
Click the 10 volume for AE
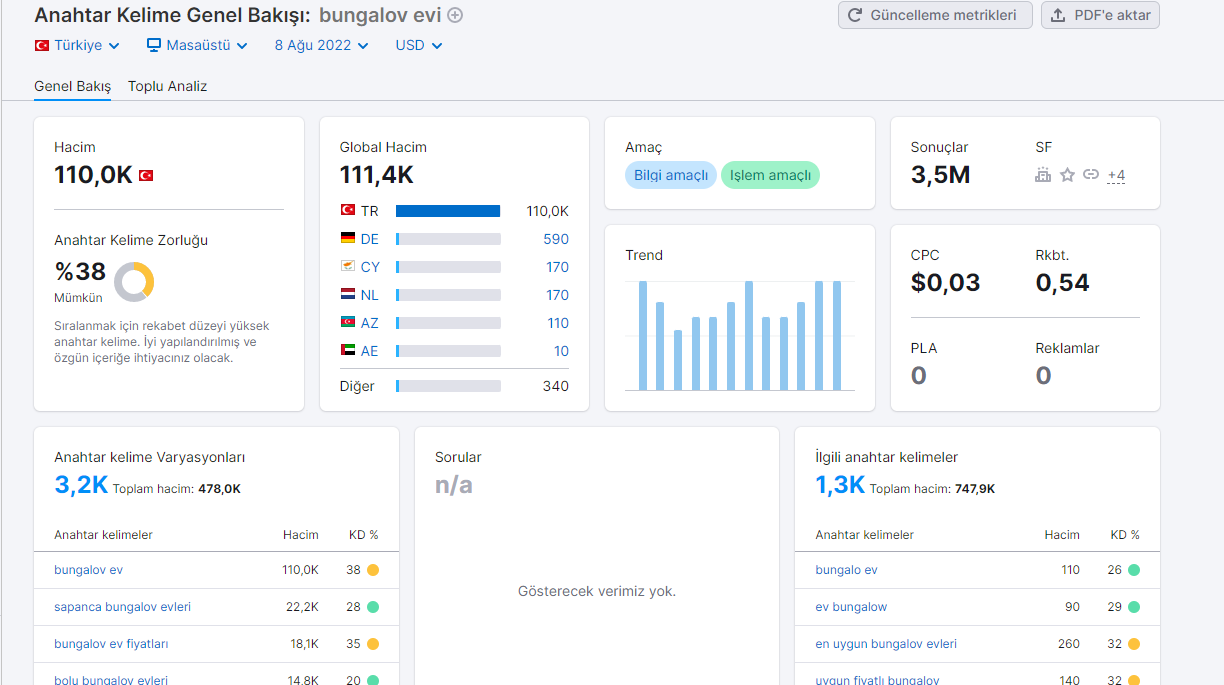click(x=561, y=351)
